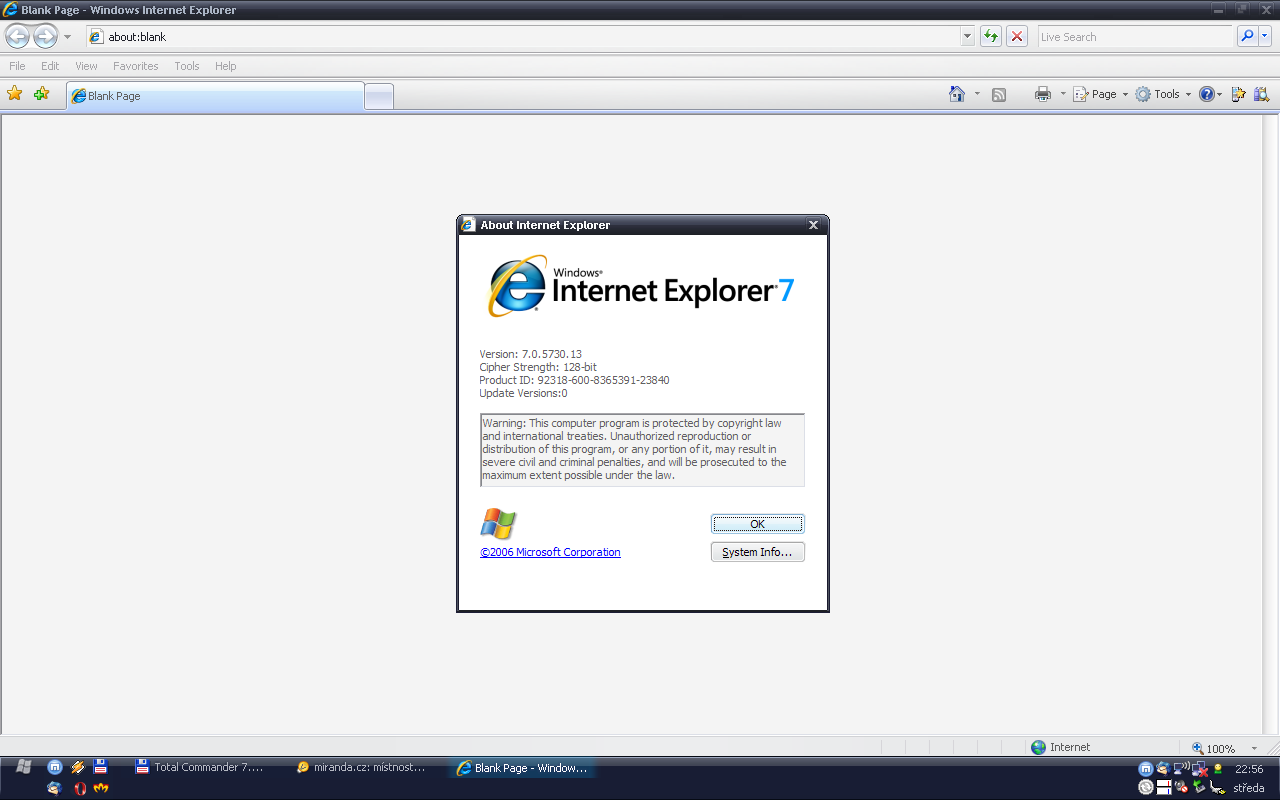
Task: Click the Internet zone globe in status bar
Action: [x=1038, y=747]
